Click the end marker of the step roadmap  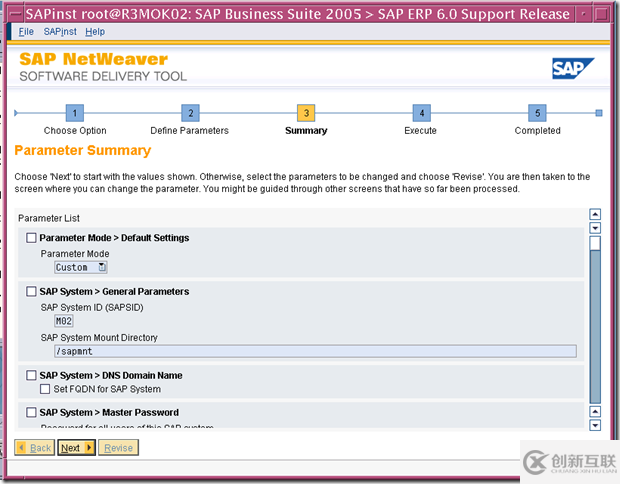point(599,113)
